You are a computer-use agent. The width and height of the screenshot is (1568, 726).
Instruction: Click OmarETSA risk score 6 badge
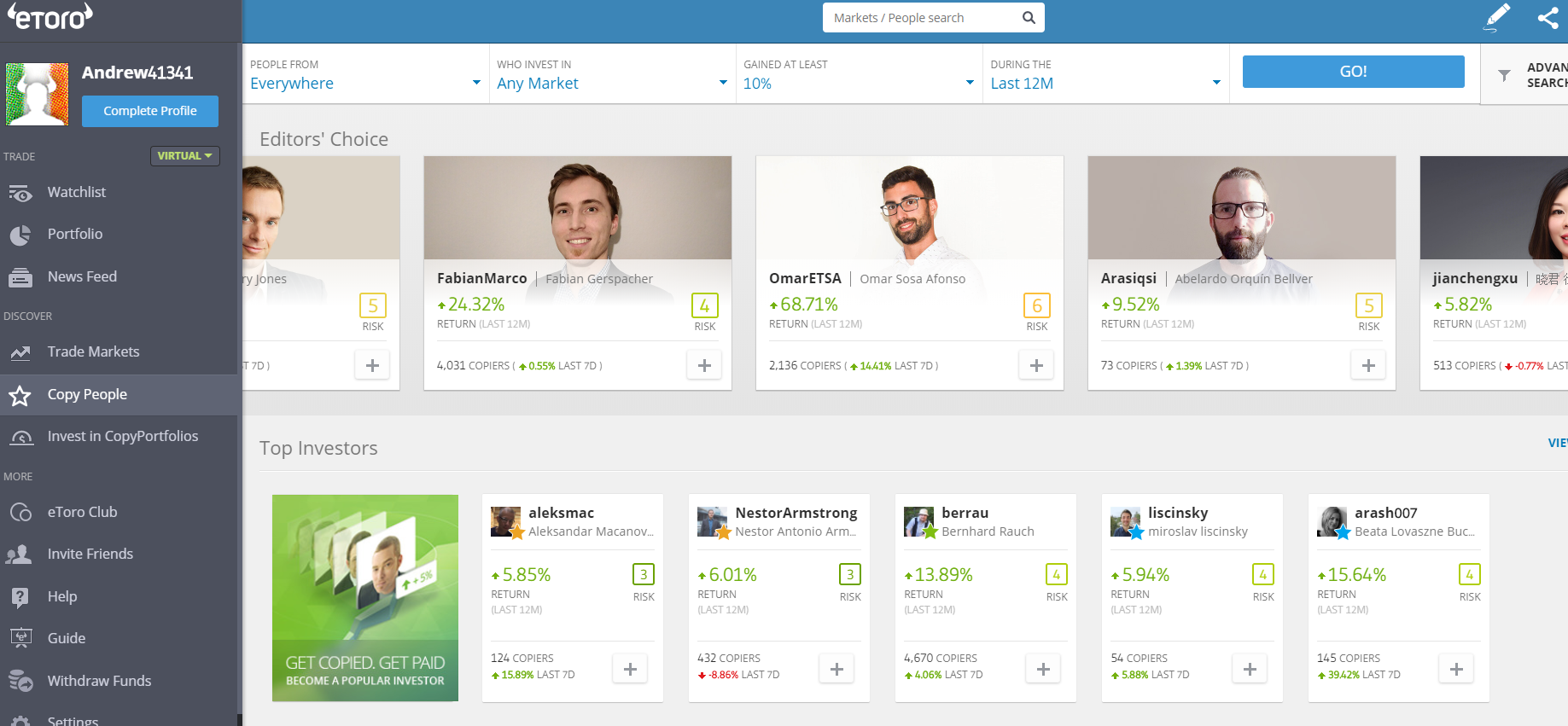[1036, 305]
